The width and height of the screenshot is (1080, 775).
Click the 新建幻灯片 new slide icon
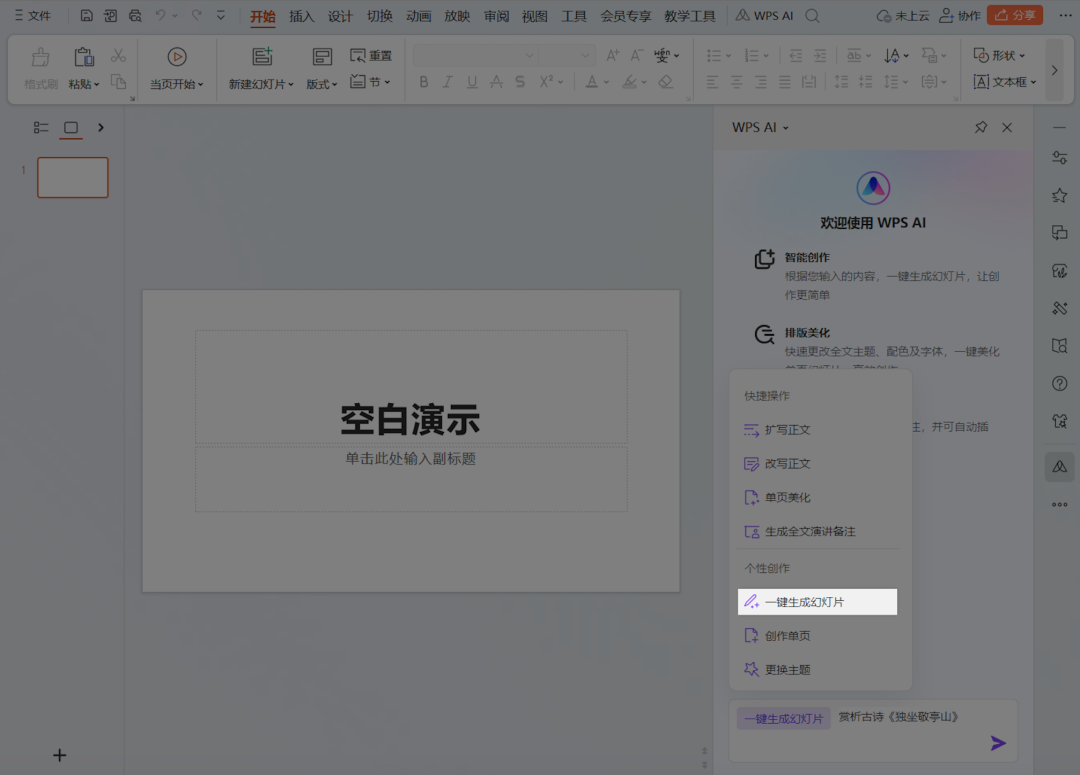pyautogui.click(x=262, y=55)
